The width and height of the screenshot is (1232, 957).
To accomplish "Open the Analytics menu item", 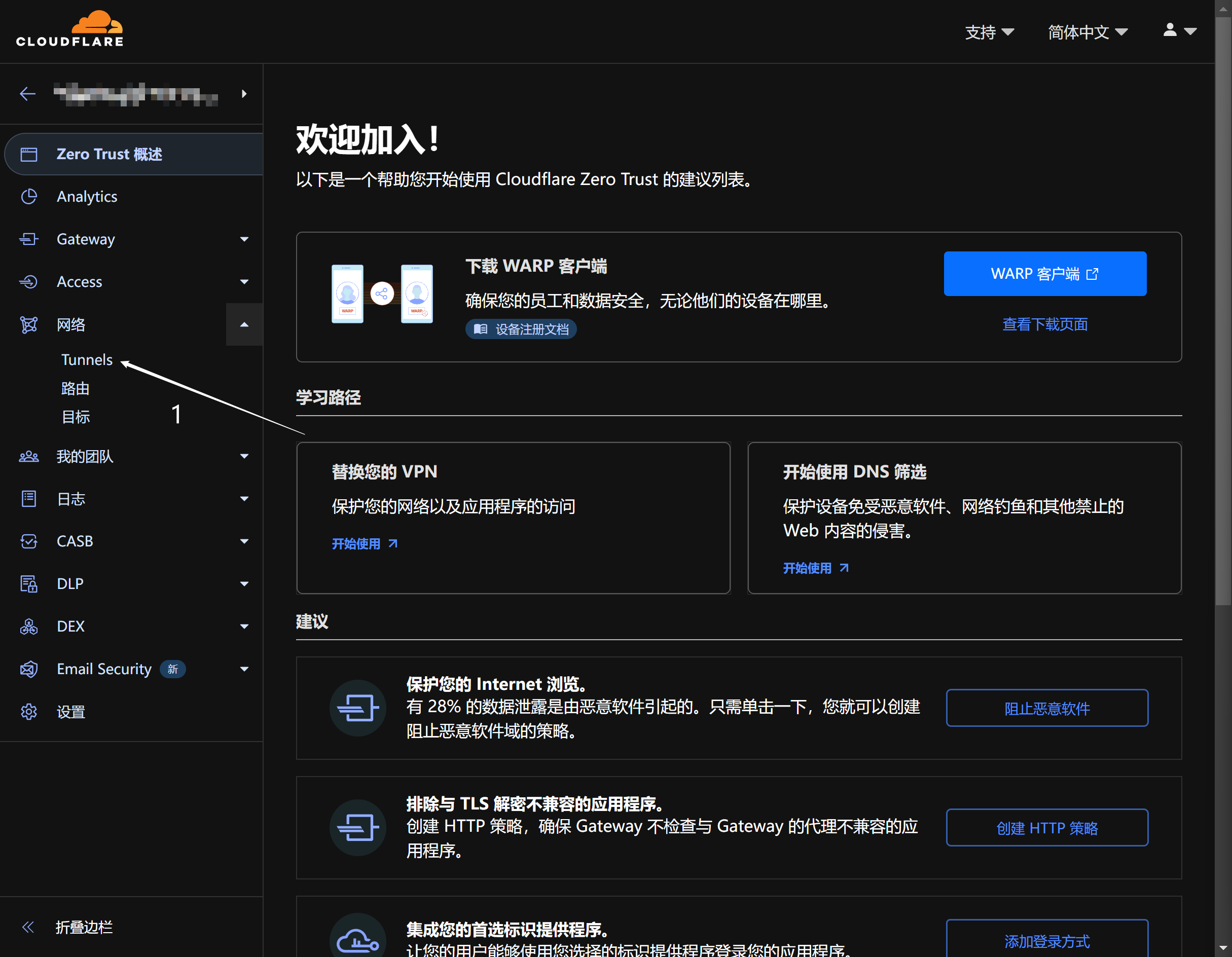I will coord(87,196).
